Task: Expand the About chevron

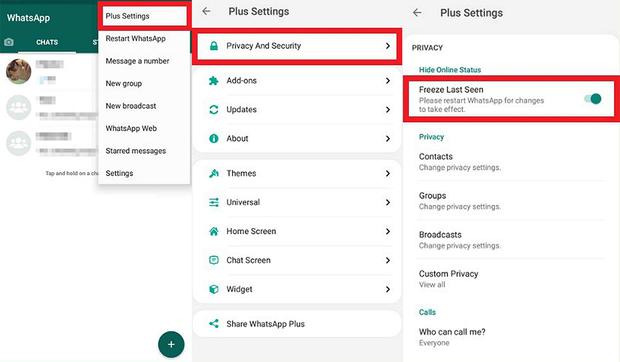Action: [388, 139]
